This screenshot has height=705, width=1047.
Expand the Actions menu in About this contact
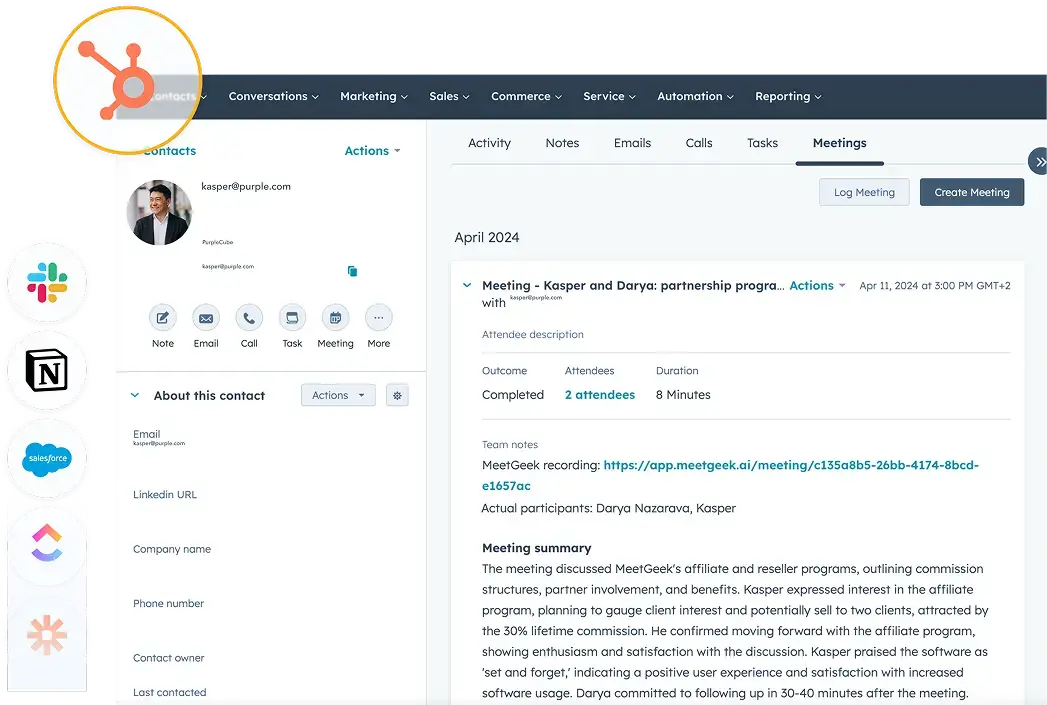337,394
